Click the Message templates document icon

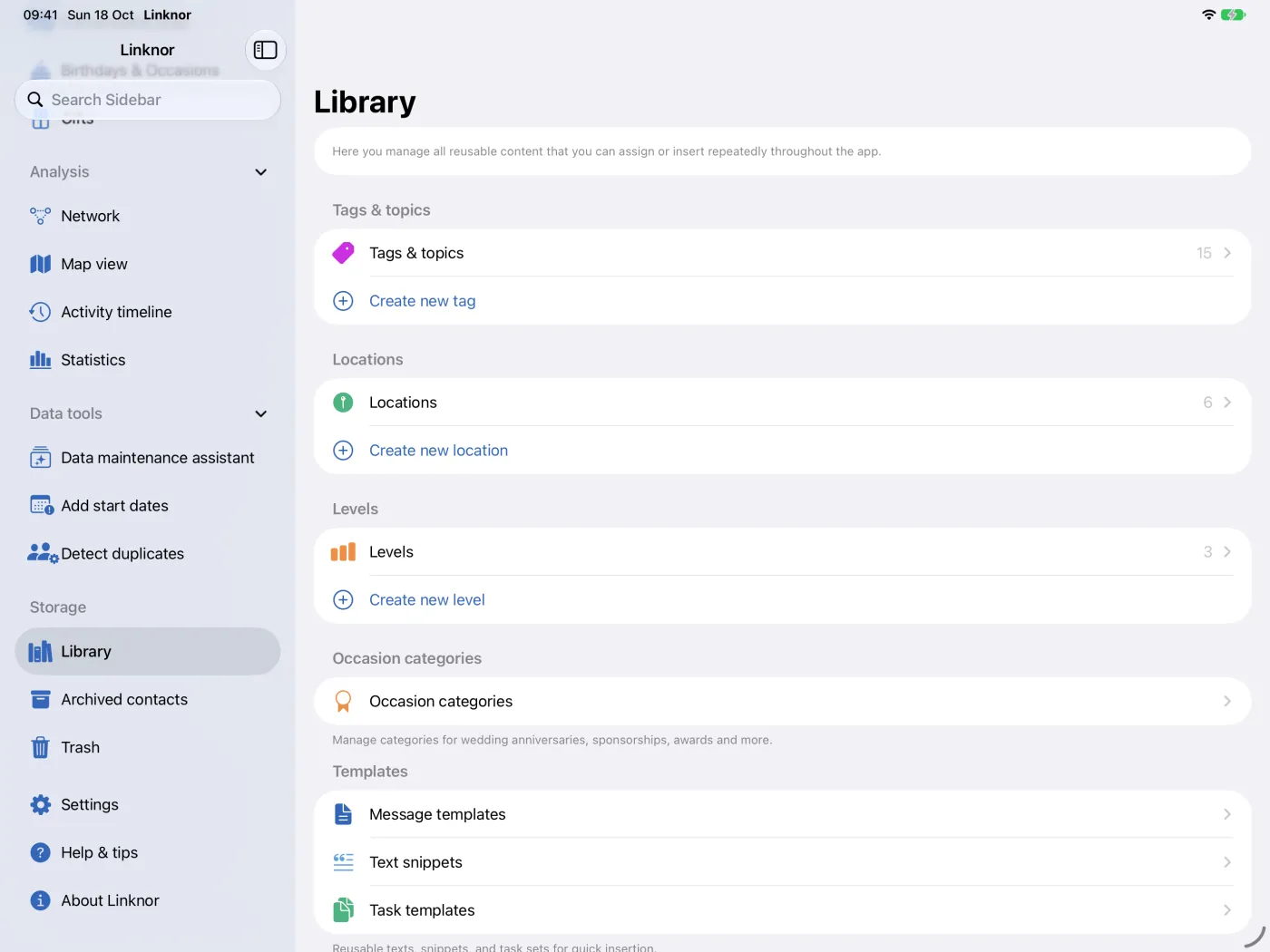[343, 814]
